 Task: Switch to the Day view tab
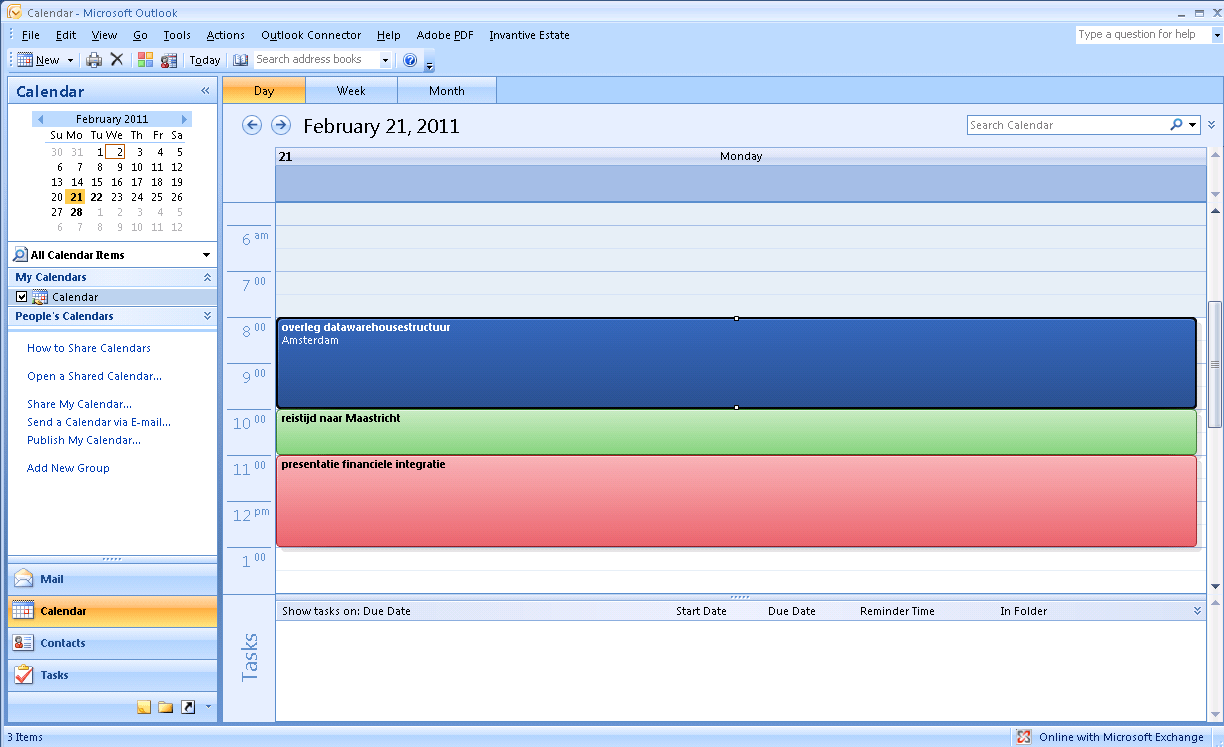(264, 91)
